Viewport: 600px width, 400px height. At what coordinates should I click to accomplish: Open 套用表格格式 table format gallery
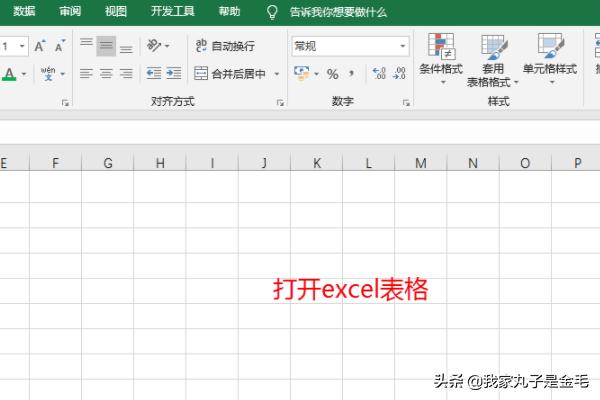pos(493,60)
